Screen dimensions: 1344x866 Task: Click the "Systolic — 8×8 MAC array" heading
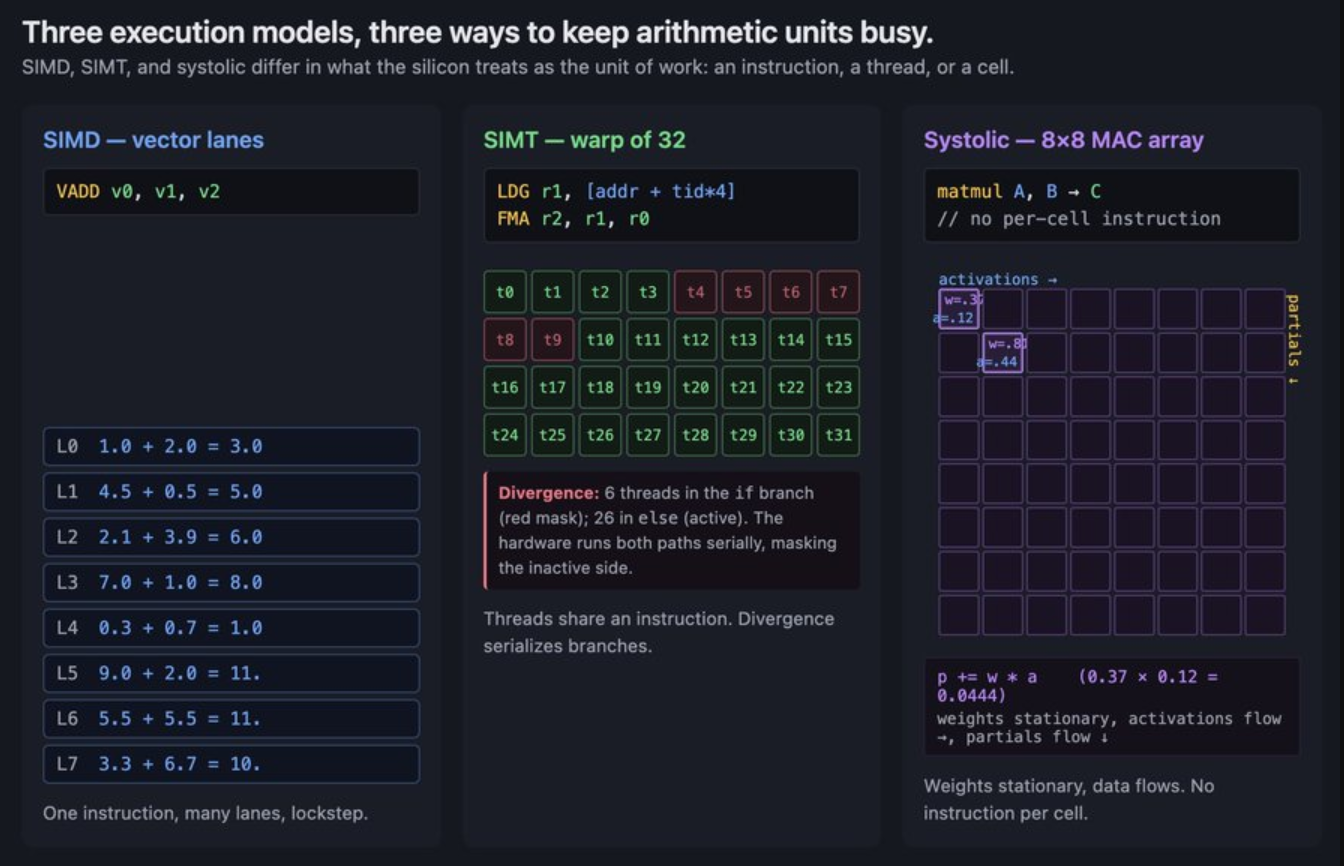pos(1063,140)
